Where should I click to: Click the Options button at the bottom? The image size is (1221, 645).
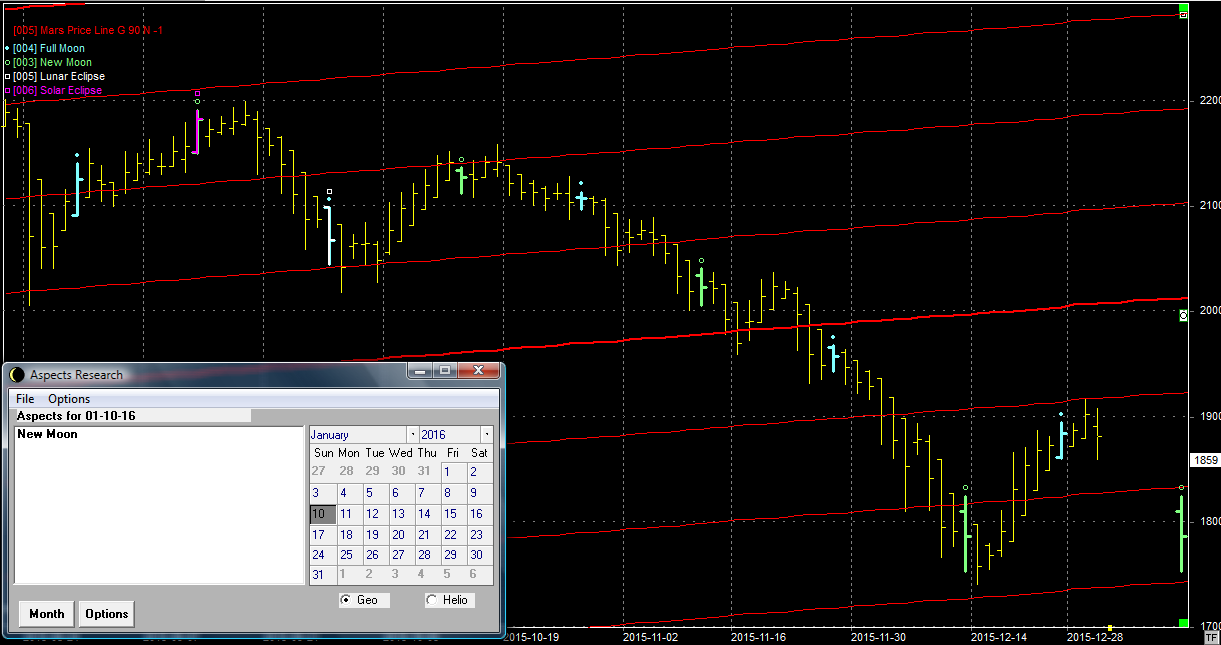[x=107, y=614]
